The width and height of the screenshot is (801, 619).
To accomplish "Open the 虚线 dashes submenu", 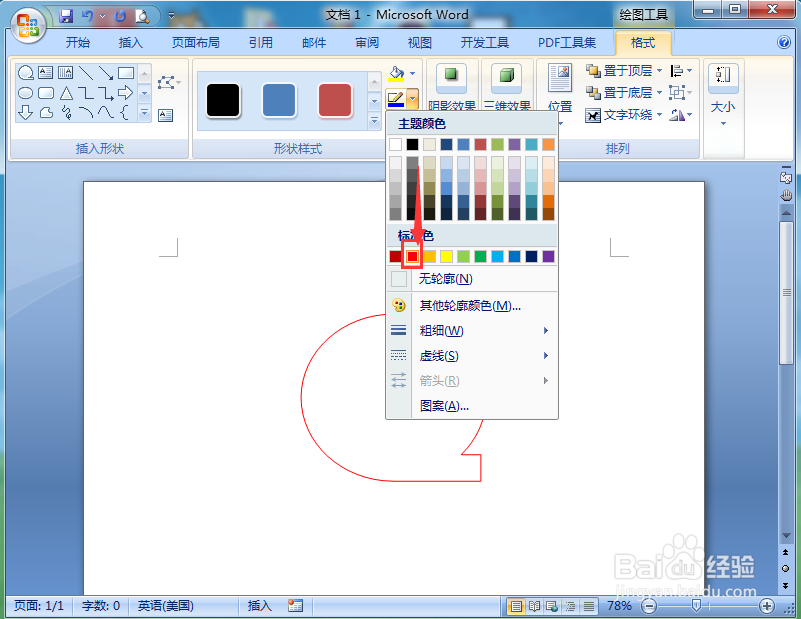I will pyautogui.click(x=472, y=355).
